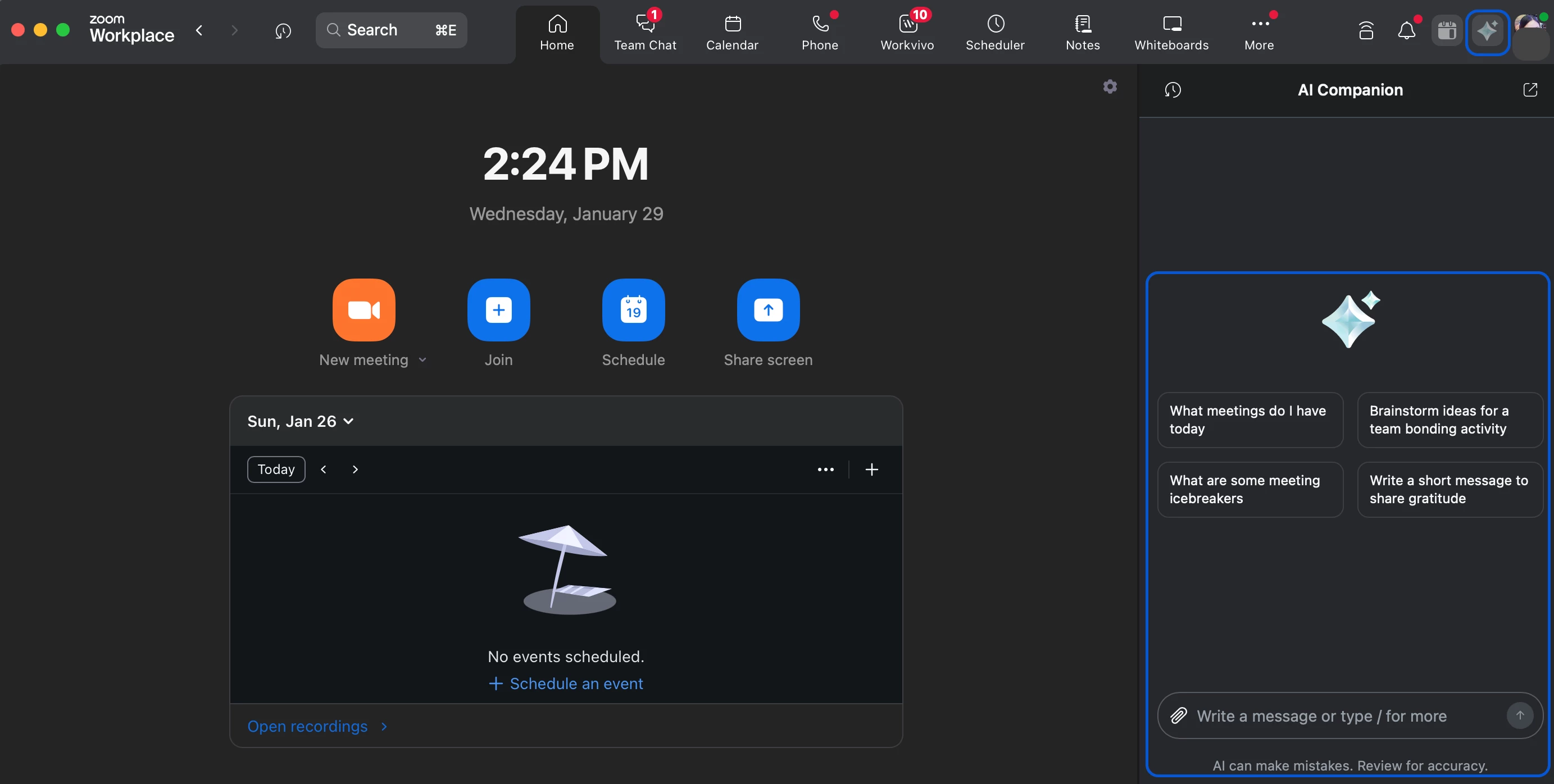Select the 'What meetings do I have today' prompt

coord(1250,420)
